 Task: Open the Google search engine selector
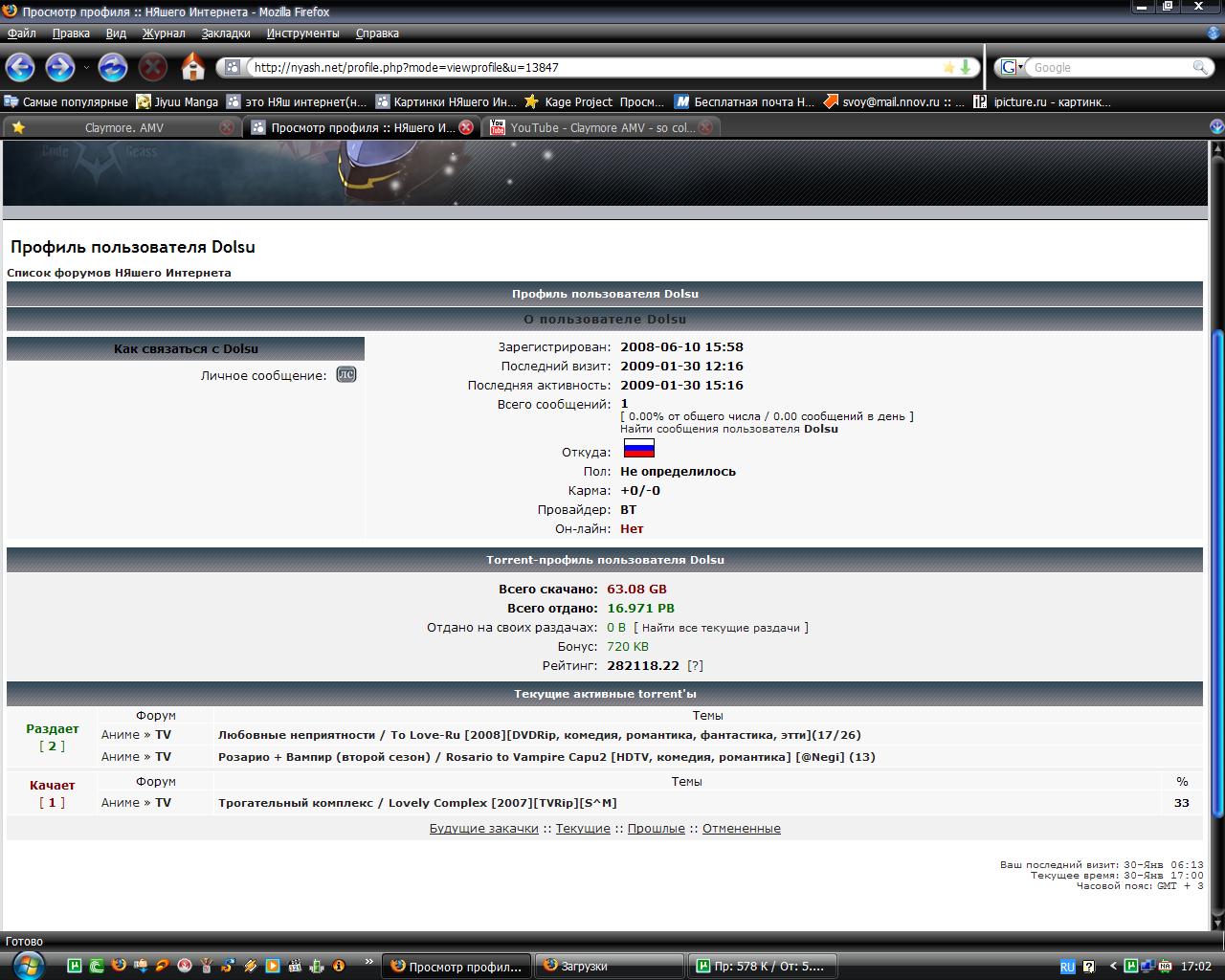tap(1013, 67)
